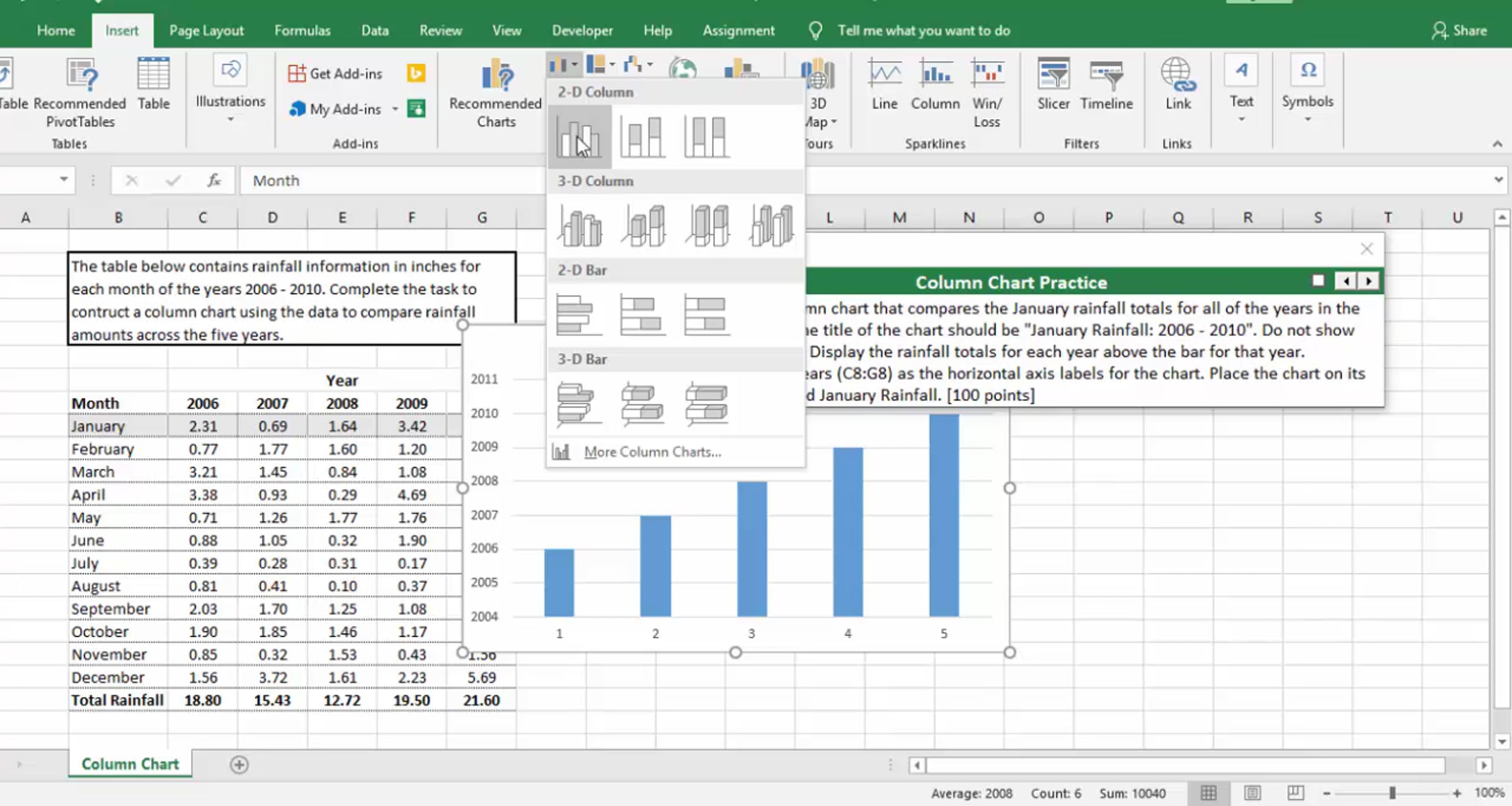This screenshot has height=806, width=1512.
Task: Switch to Page Layout view in status bar
Action: tap(1252, 793)
